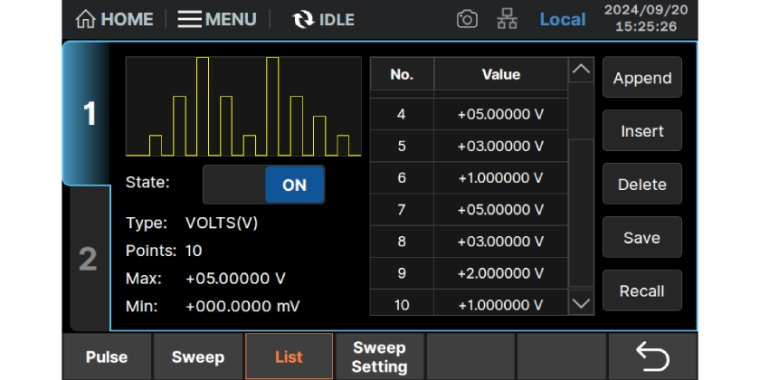Open the Pulse tab
This screenshot has width=760, height=380.
107,357
